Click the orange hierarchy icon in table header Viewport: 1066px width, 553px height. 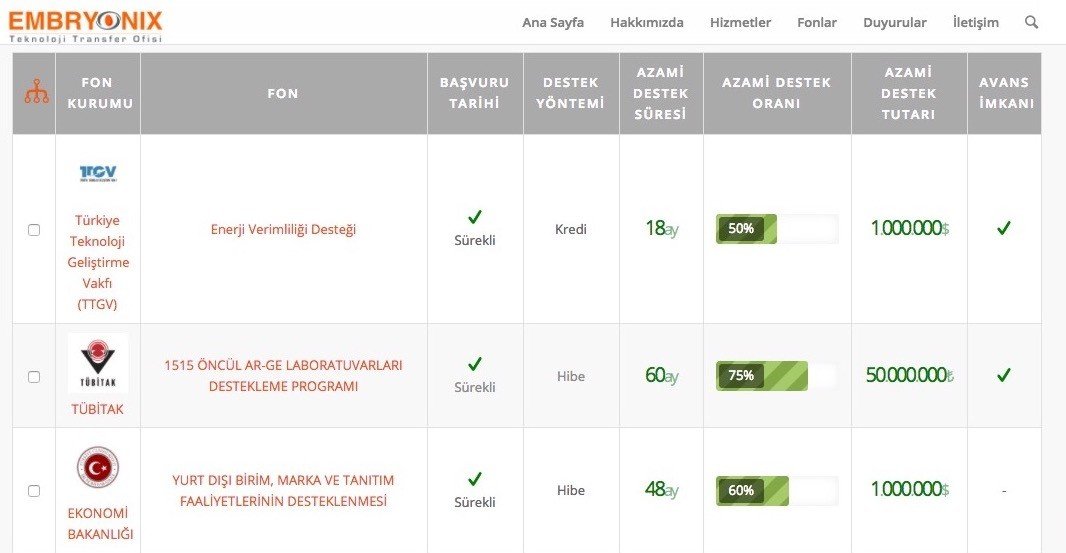point(36,92)
